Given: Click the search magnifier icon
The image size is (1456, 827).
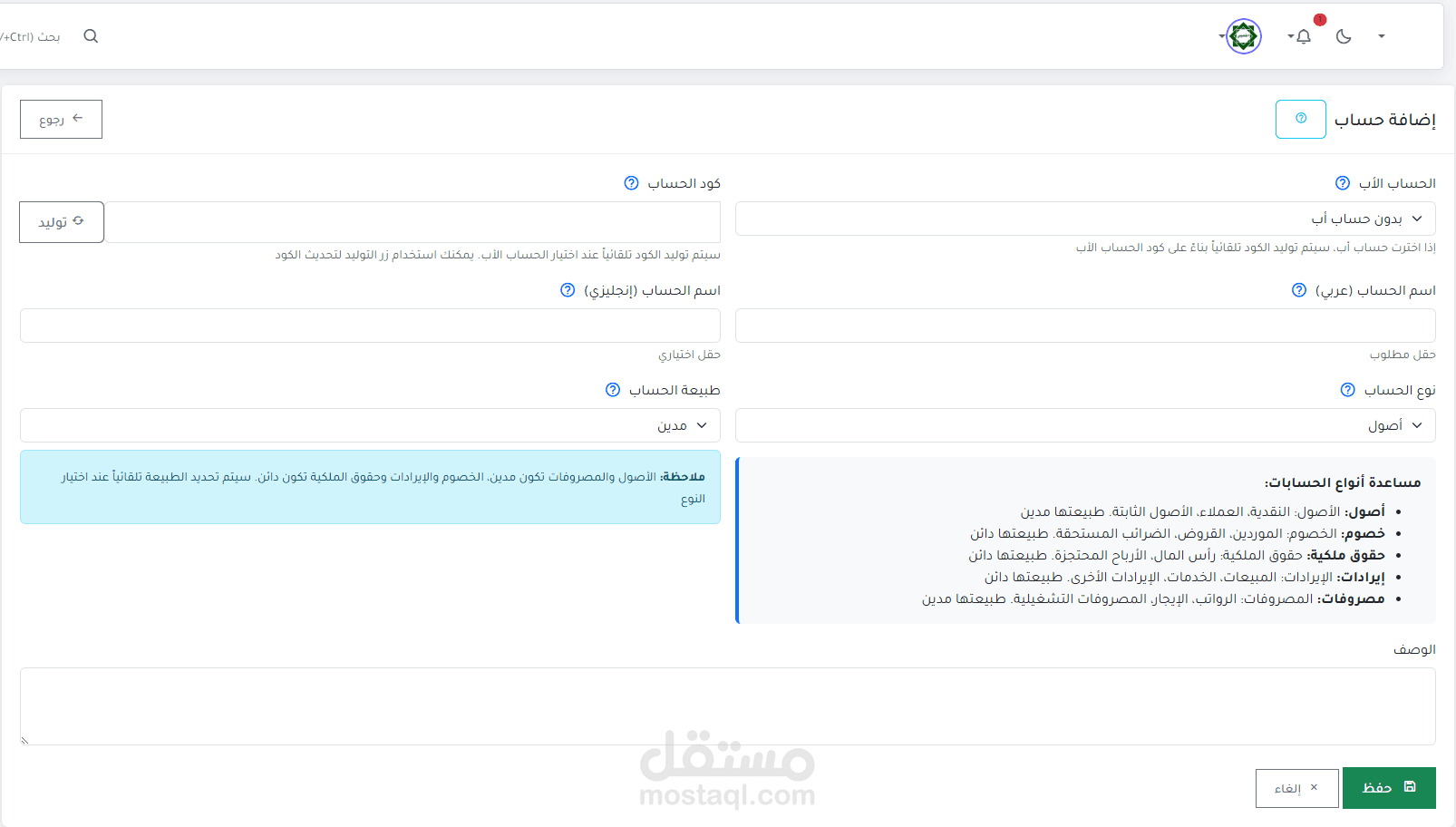Looking at the screenshot, I should [x=91, y=36].
